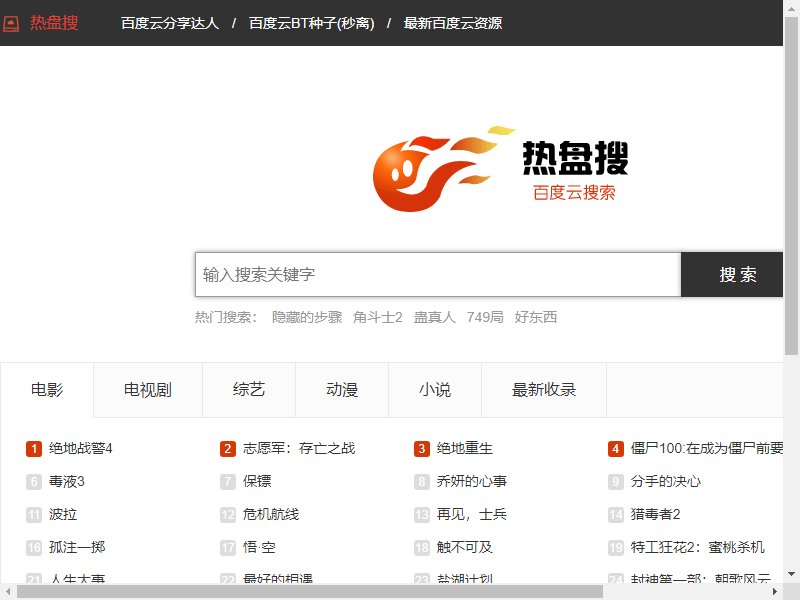Select the 电影 tab
This screenshot has height=600, width=800.
pyautogui.click(x=47, y=390)
